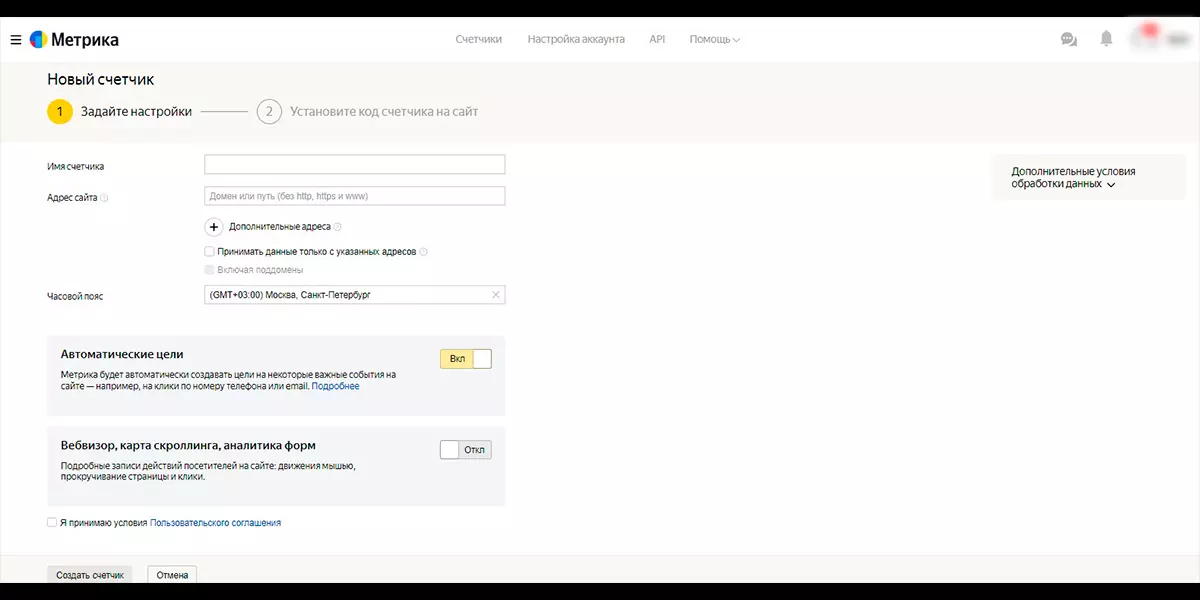Image resolution: width=1200 pixels, height=600 pixels.
Task: Click the help icon beside Адрес сайта
Action: 104,198
